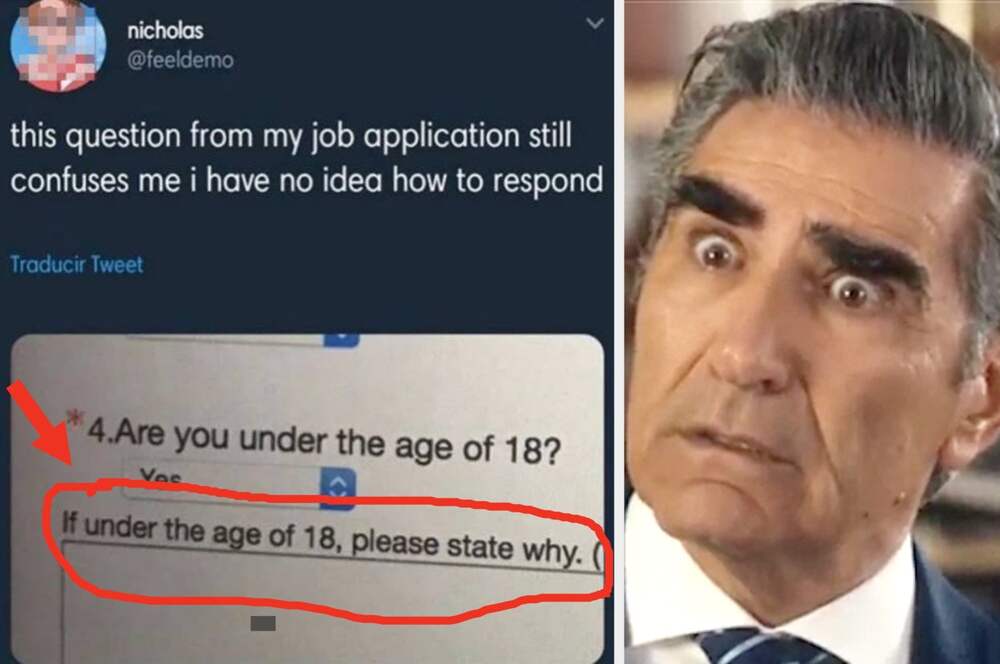Viewport: 1000px width, 664px height.
Task: Click the partially visible blue dropdown above question 4
Action: coord(341,340)
